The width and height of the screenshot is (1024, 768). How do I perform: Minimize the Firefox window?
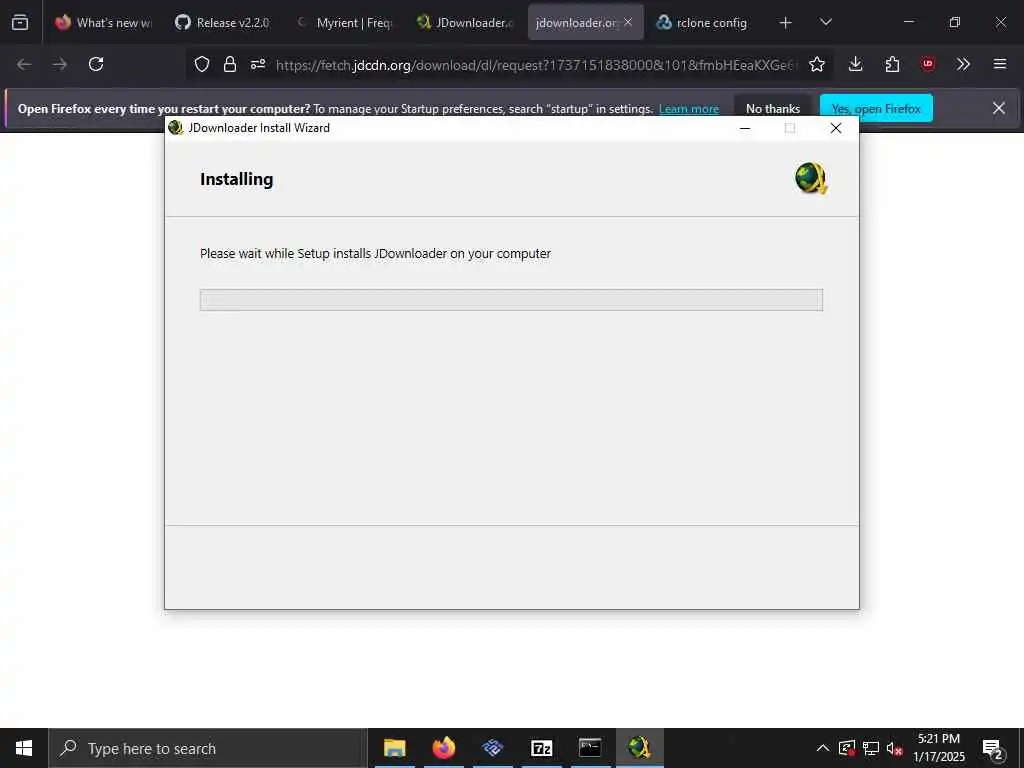908,22
